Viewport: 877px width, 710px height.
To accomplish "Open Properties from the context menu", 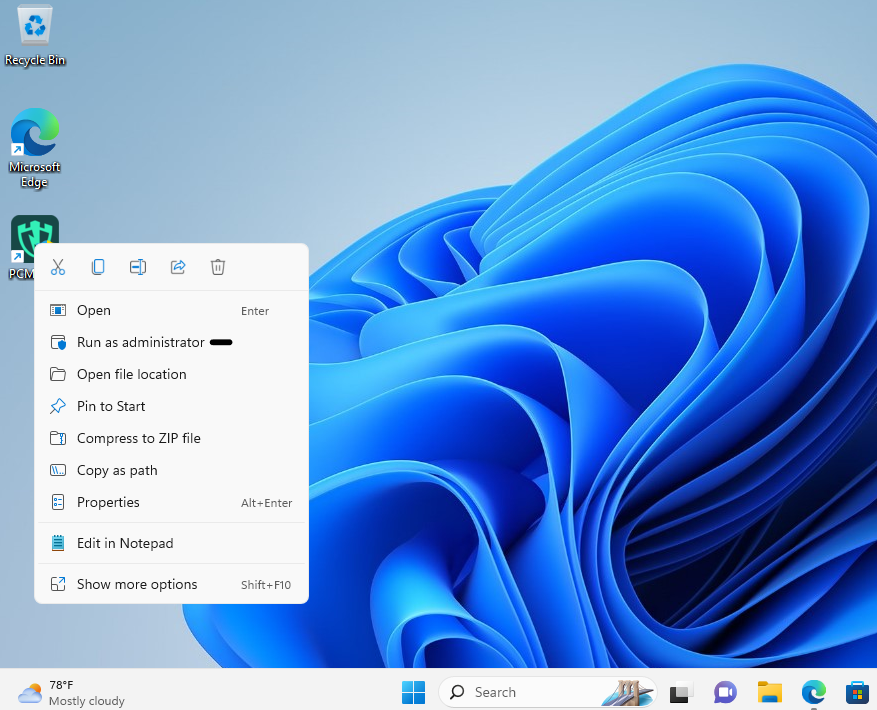I will pos(108,503).
